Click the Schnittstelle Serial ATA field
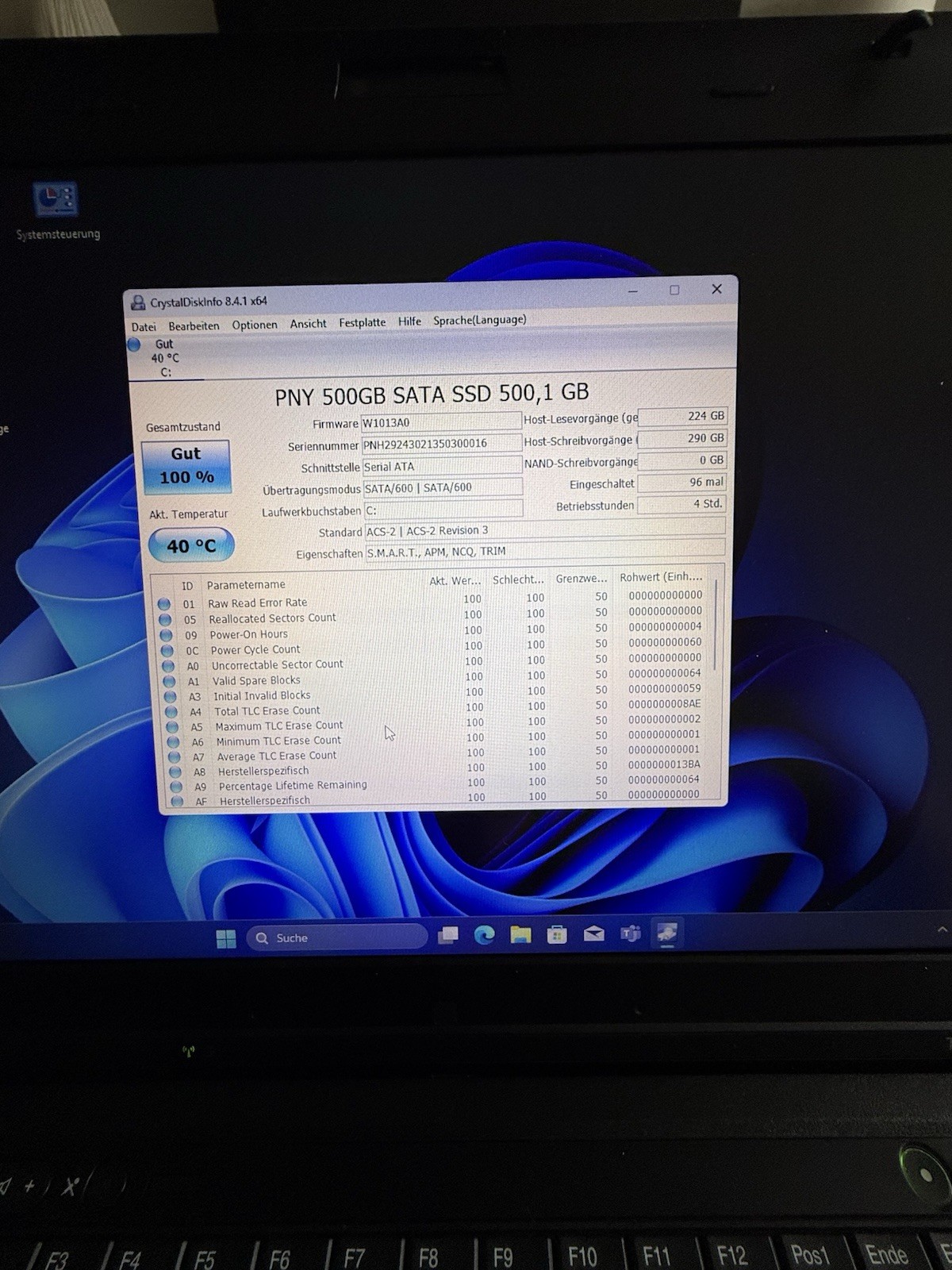Screen dimensions: 952x1270 pos(442,466)
